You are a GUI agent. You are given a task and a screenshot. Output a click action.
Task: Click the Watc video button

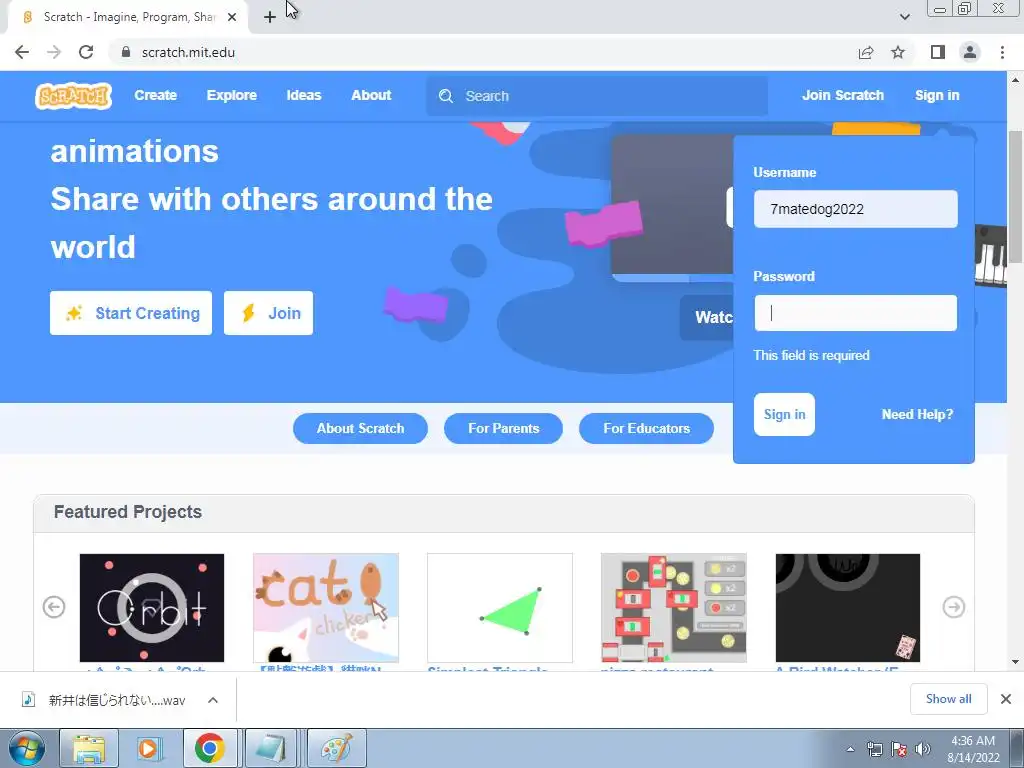pos(707,317)
